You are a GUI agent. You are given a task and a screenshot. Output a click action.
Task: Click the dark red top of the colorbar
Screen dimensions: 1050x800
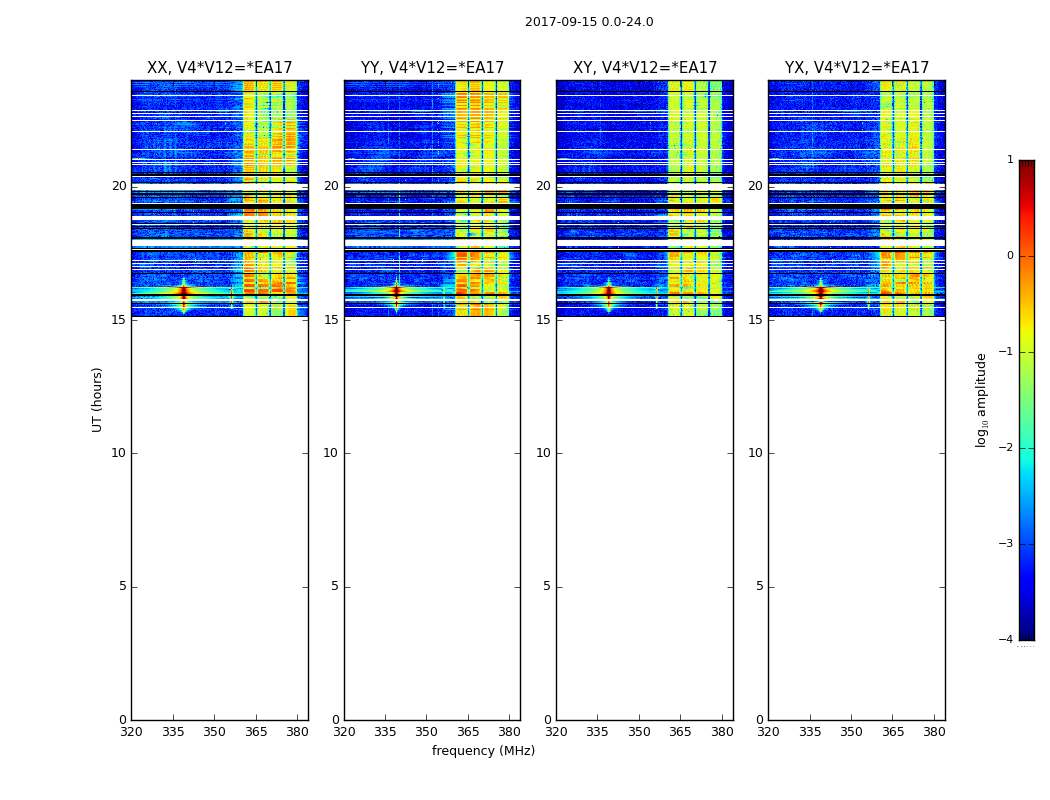1027,166
